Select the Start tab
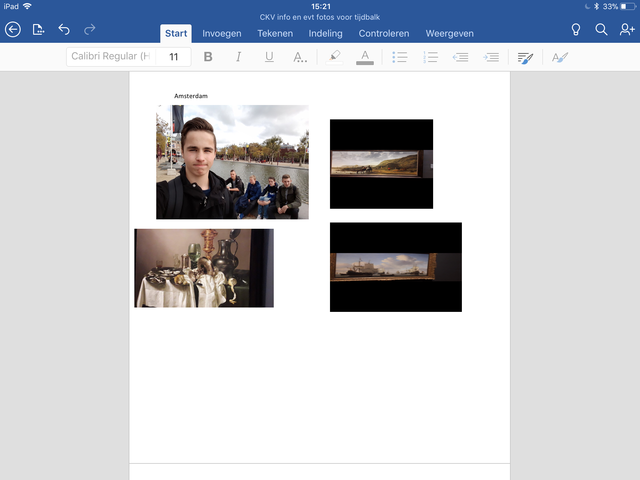The width and height of the screenshot is (640, 480). [x=176, y=33]
